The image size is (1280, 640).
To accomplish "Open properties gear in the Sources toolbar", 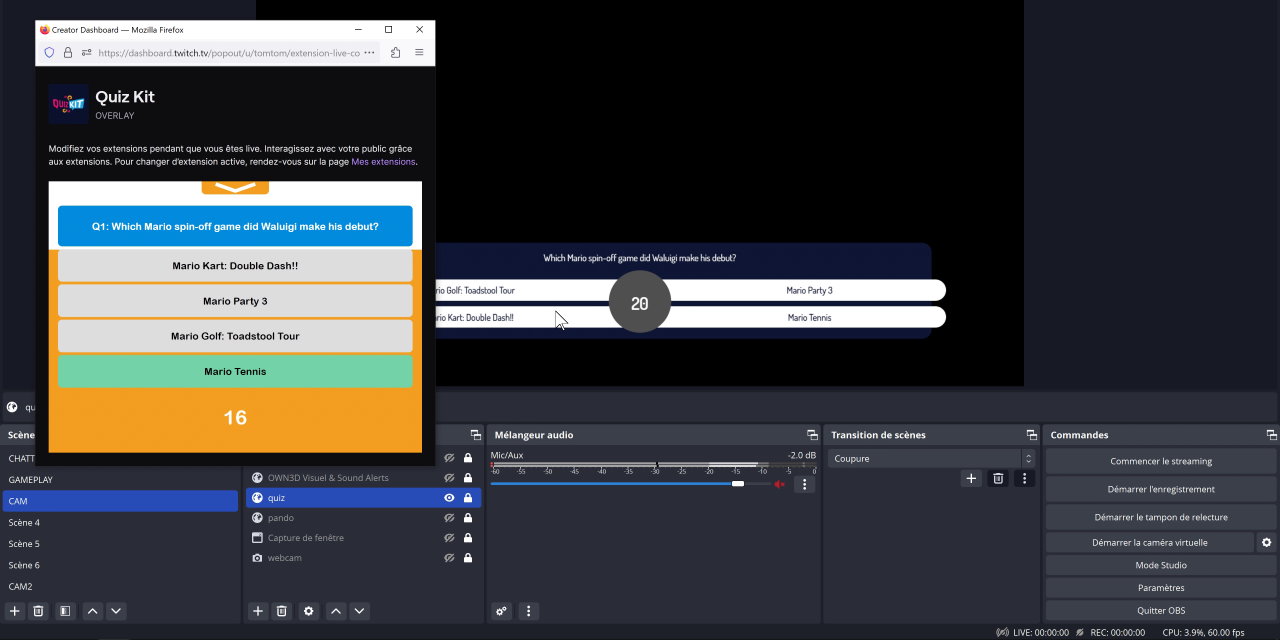I will coord(309,611).
